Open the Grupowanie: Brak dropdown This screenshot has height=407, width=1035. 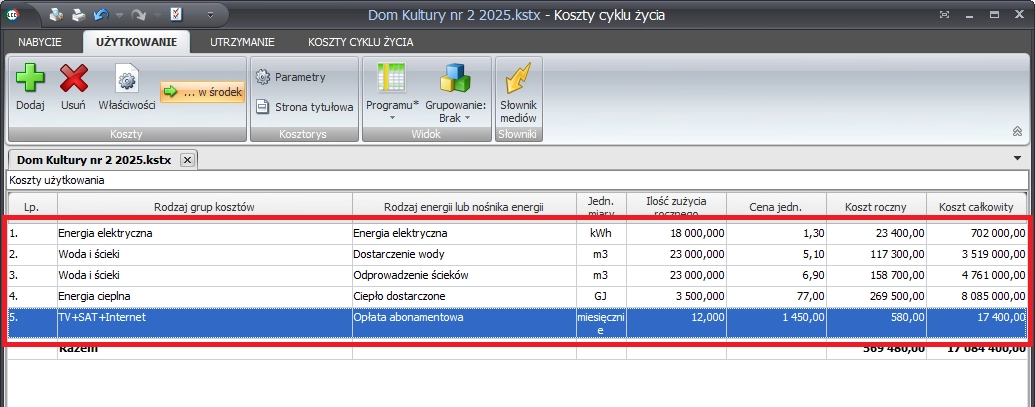point(455,90)
